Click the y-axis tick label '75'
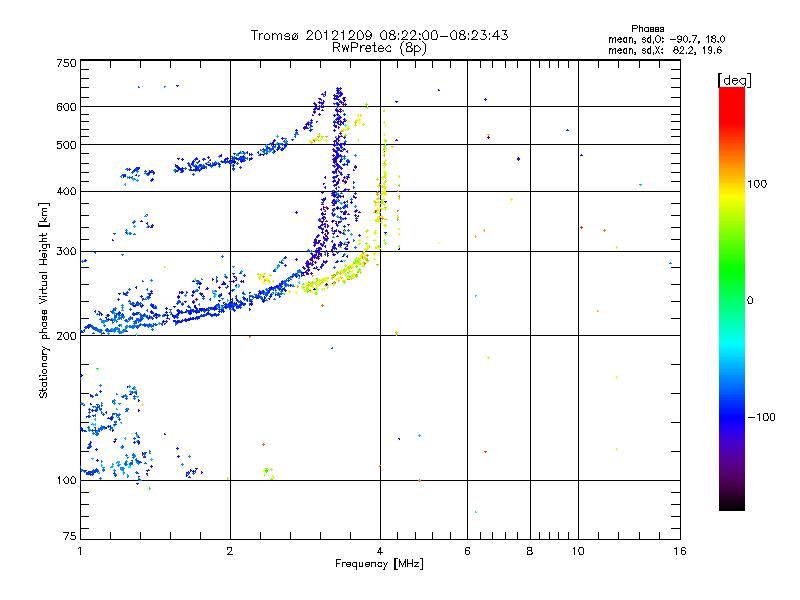This screenshot has height=600, width=800. point(70,536)
